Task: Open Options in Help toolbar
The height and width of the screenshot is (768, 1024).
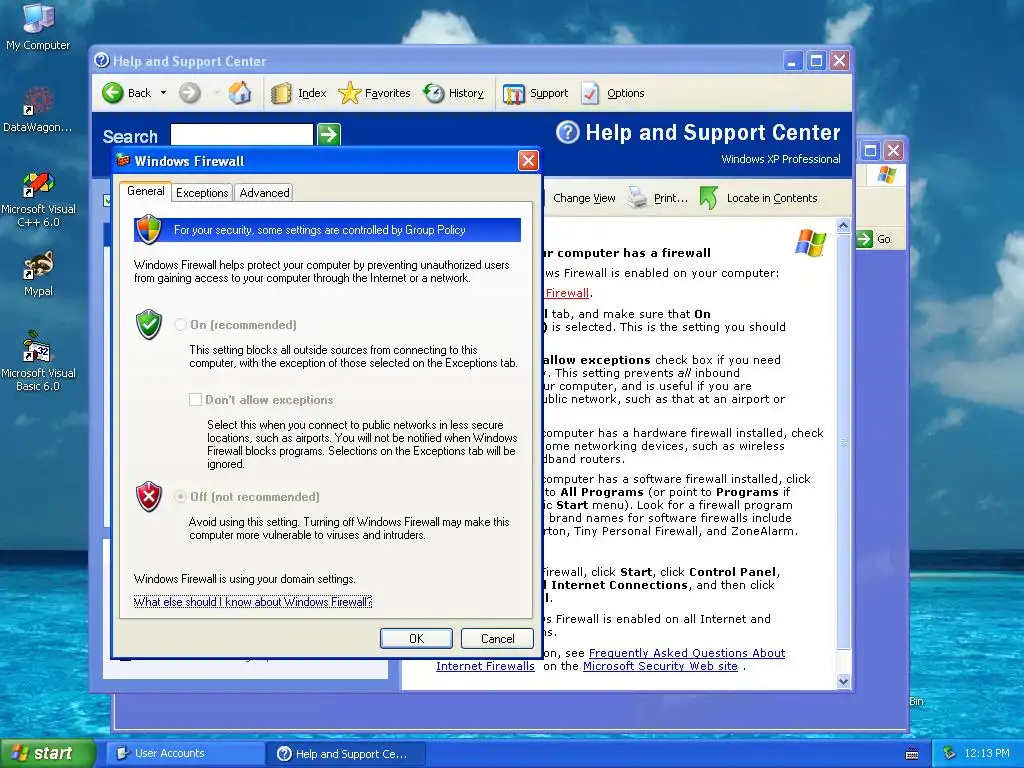Action: click(613, 93)
